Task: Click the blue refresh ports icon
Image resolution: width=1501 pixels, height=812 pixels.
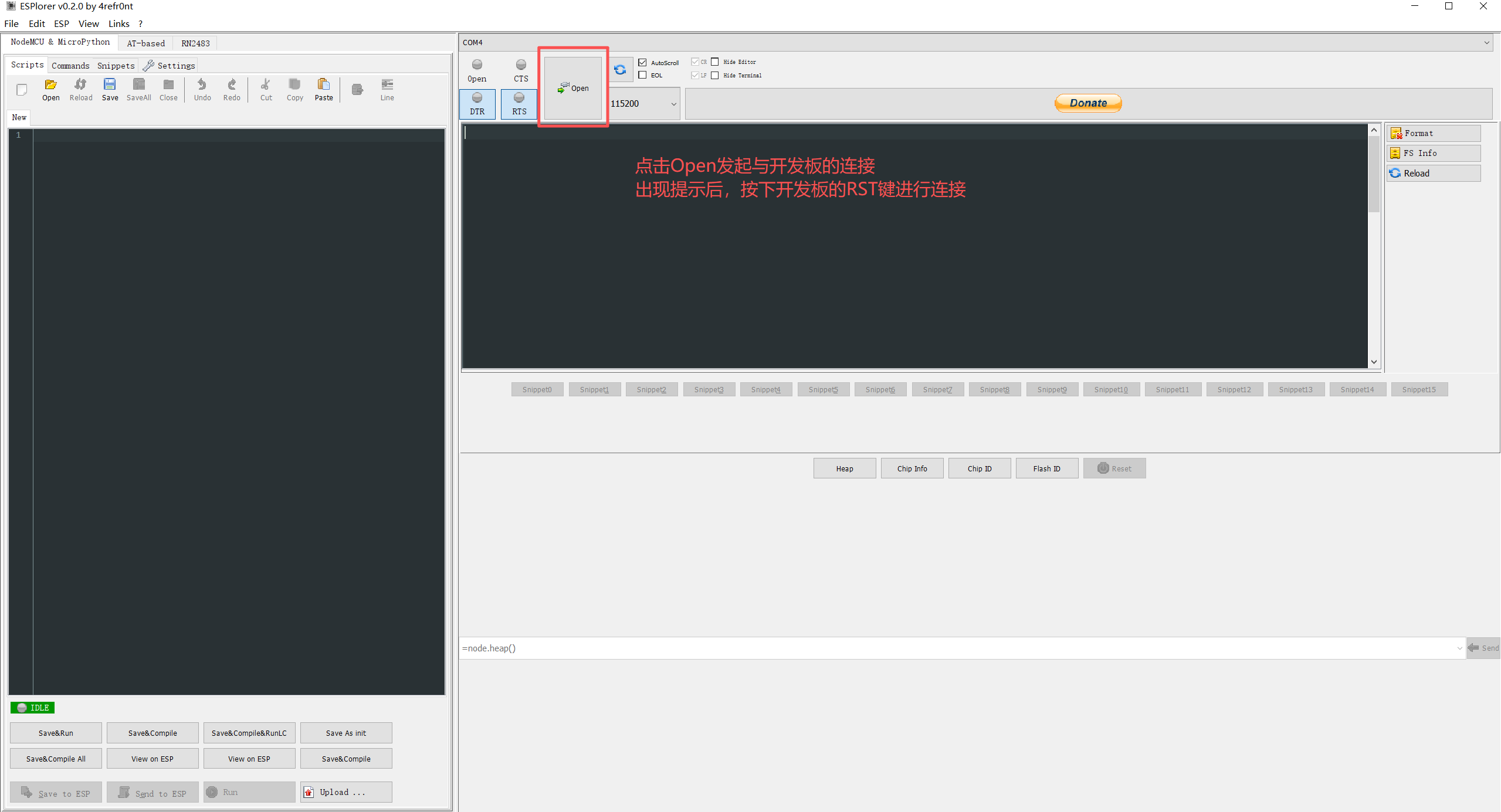Action: (620, 70)
